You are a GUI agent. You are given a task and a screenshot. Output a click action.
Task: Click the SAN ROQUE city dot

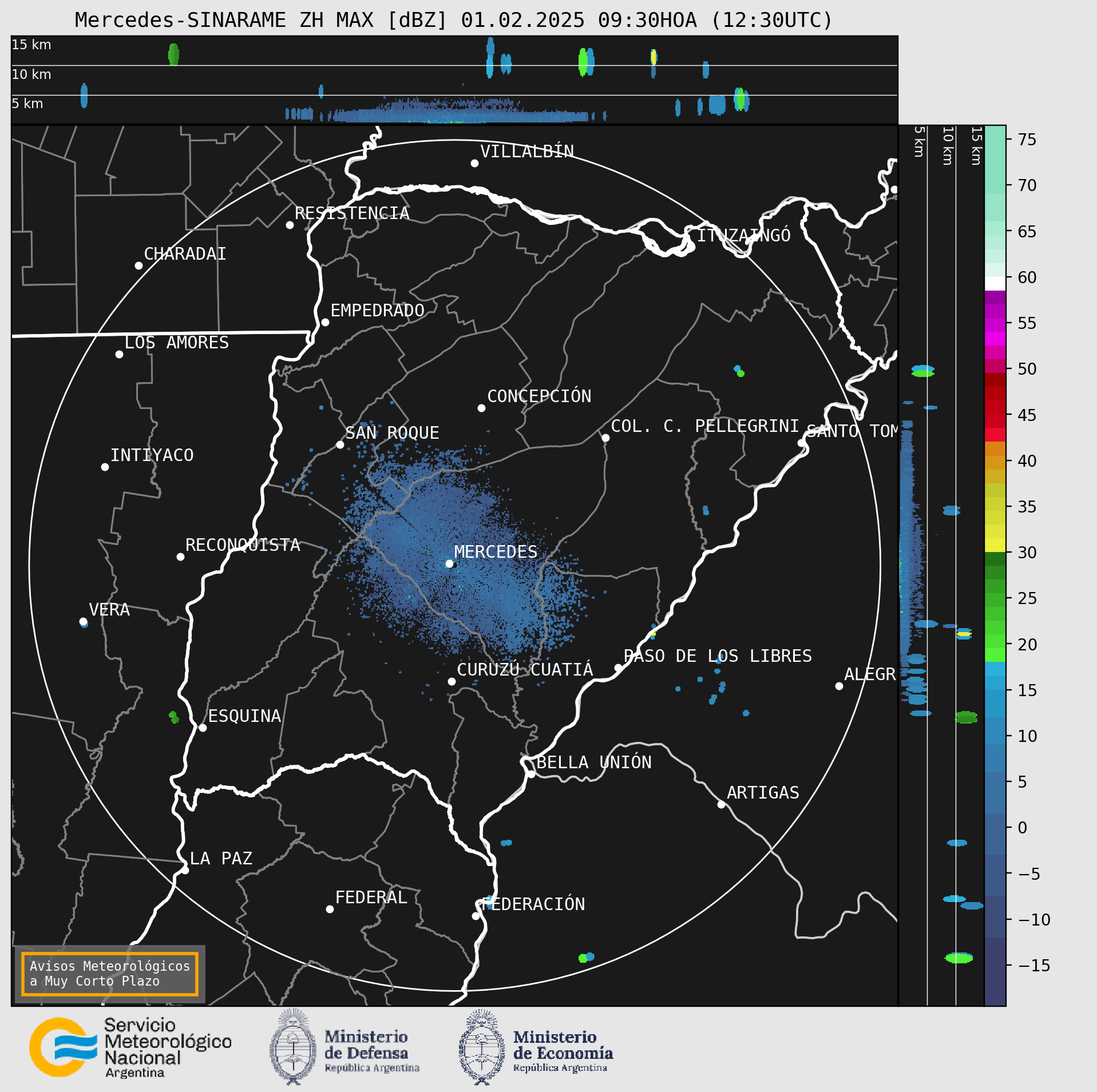[x=340, y=445]
